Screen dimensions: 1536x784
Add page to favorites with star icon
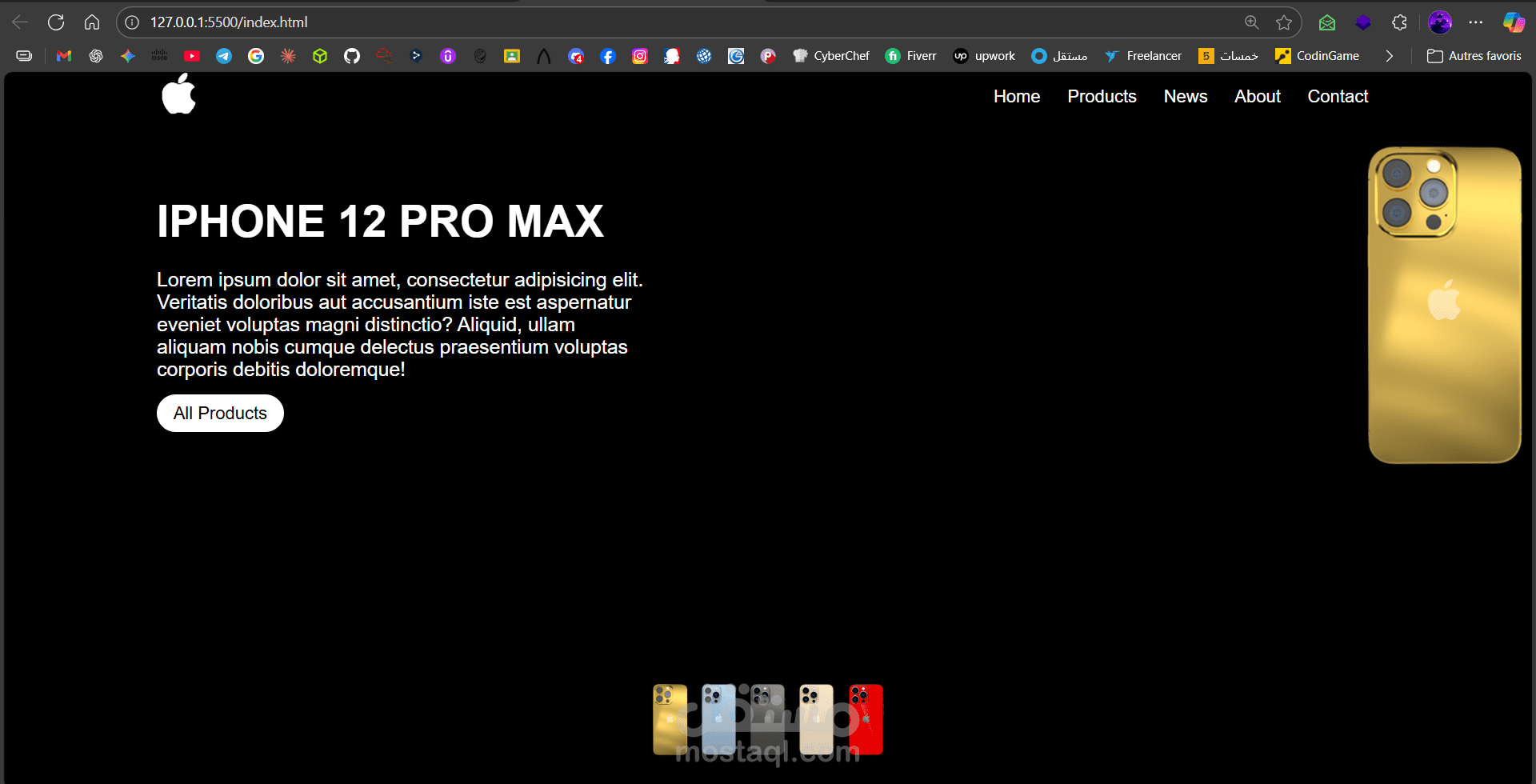tap(1284, 22)
